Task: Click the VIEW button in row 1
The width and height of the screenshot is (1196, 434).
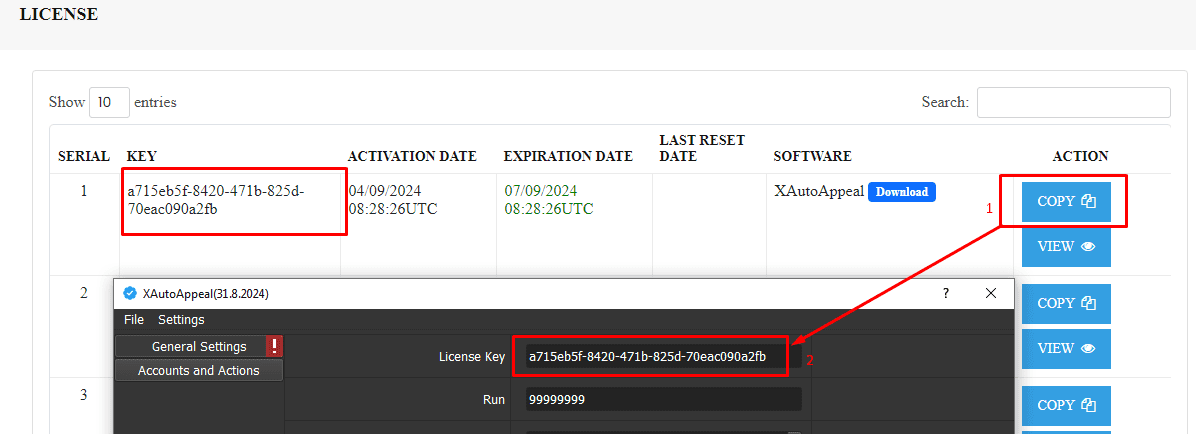Action: [1066, 246]
